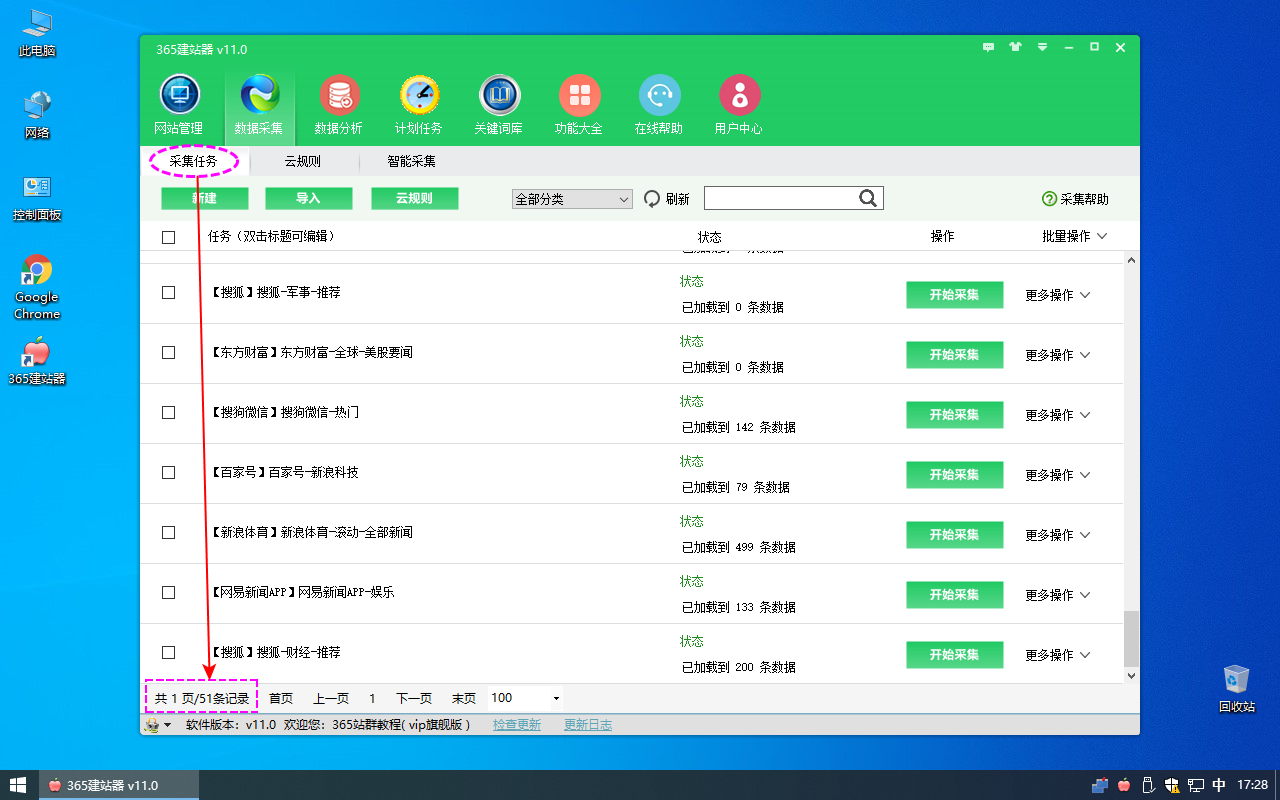Viewport: 1280px width, 800px height.
Task: Click the scrollbar down arrow
Action: (x=1131, y=676)
